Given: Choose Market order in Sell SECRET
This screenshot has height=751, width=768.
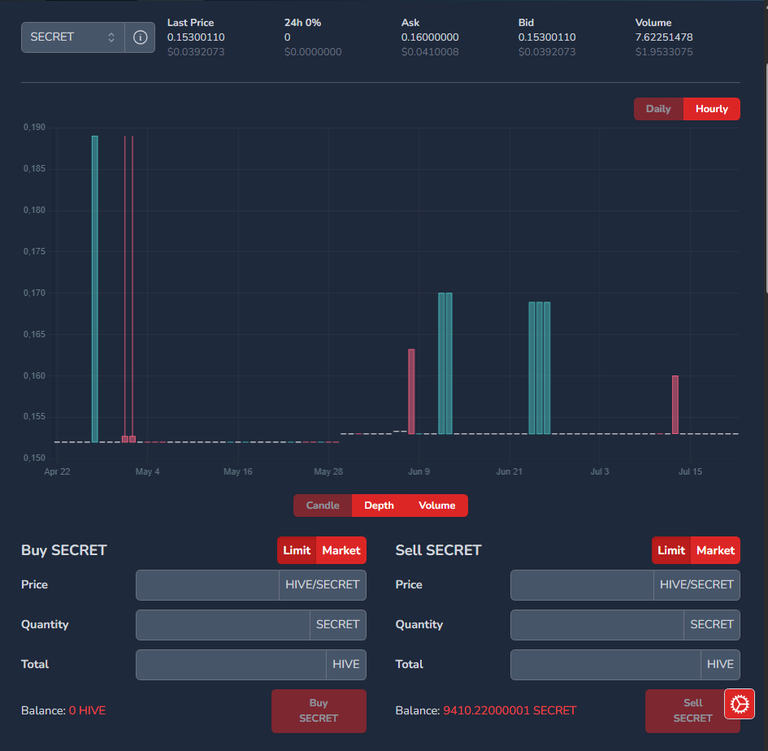Looking at the screenshot, I should (715, 550).
